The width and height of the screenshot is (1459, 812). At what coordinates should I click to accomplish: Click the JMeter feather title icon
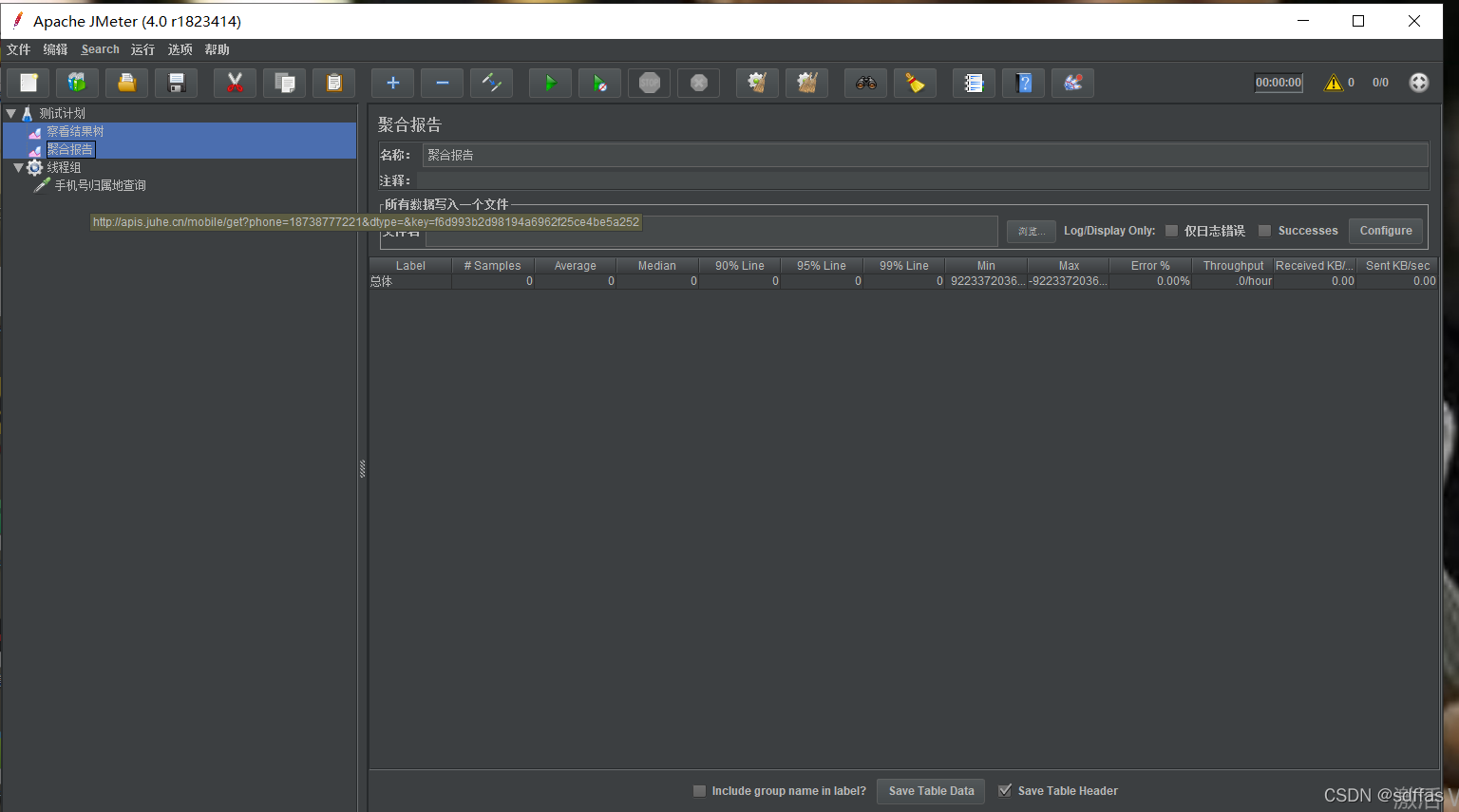pos(17,20)
